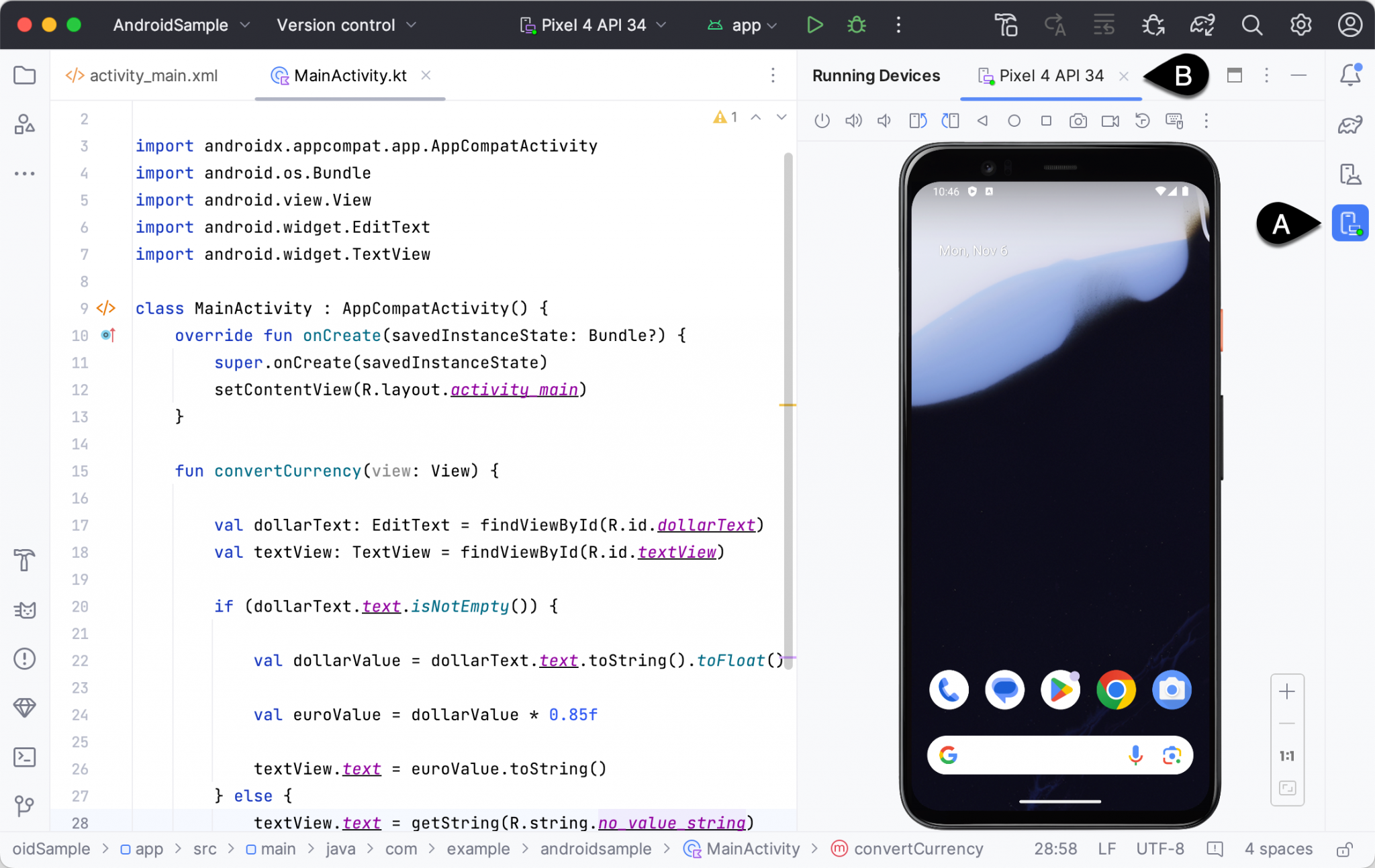Image resolution: width=1375 pixels, height=868 pixels.
Task: Lower the emulator volume
Action: pos(884,121)
